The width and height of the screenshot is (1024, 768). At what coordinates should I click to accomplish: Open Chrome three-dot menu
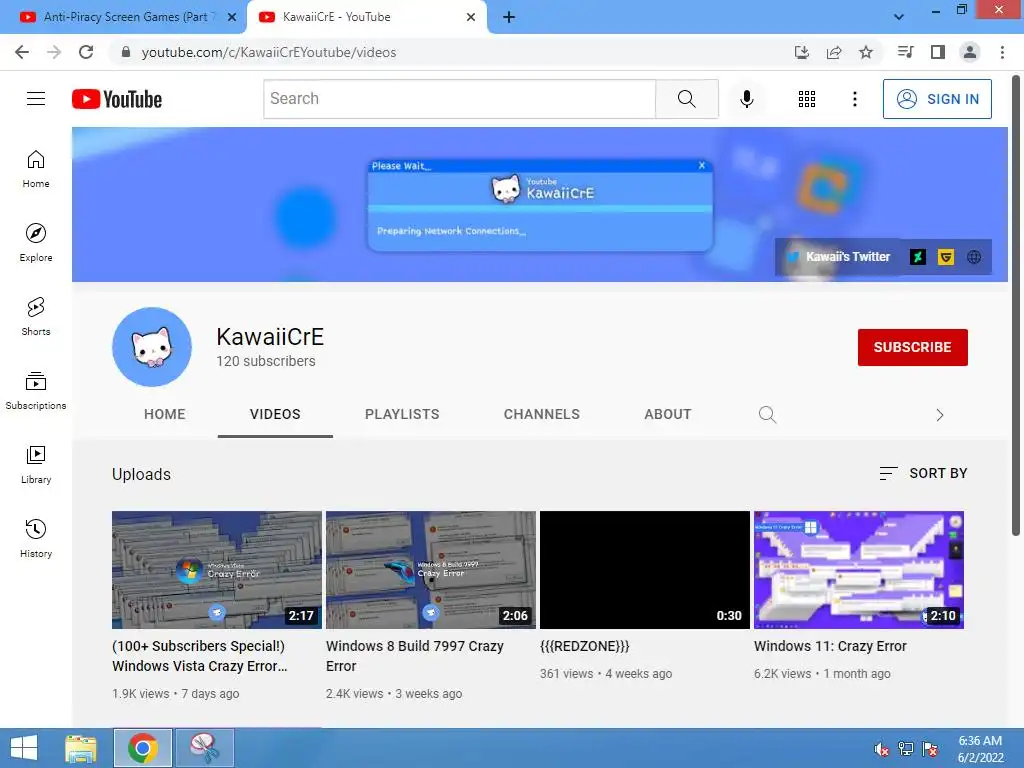pos(1002,52)
